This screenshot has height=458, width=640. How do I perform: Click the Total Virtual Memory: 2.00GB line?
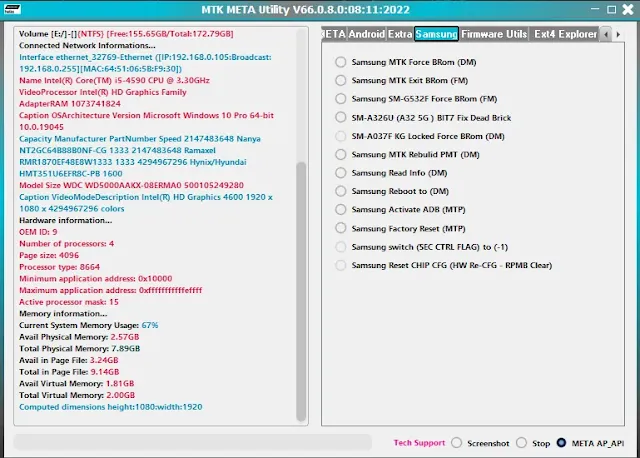[x=77, y=395]
